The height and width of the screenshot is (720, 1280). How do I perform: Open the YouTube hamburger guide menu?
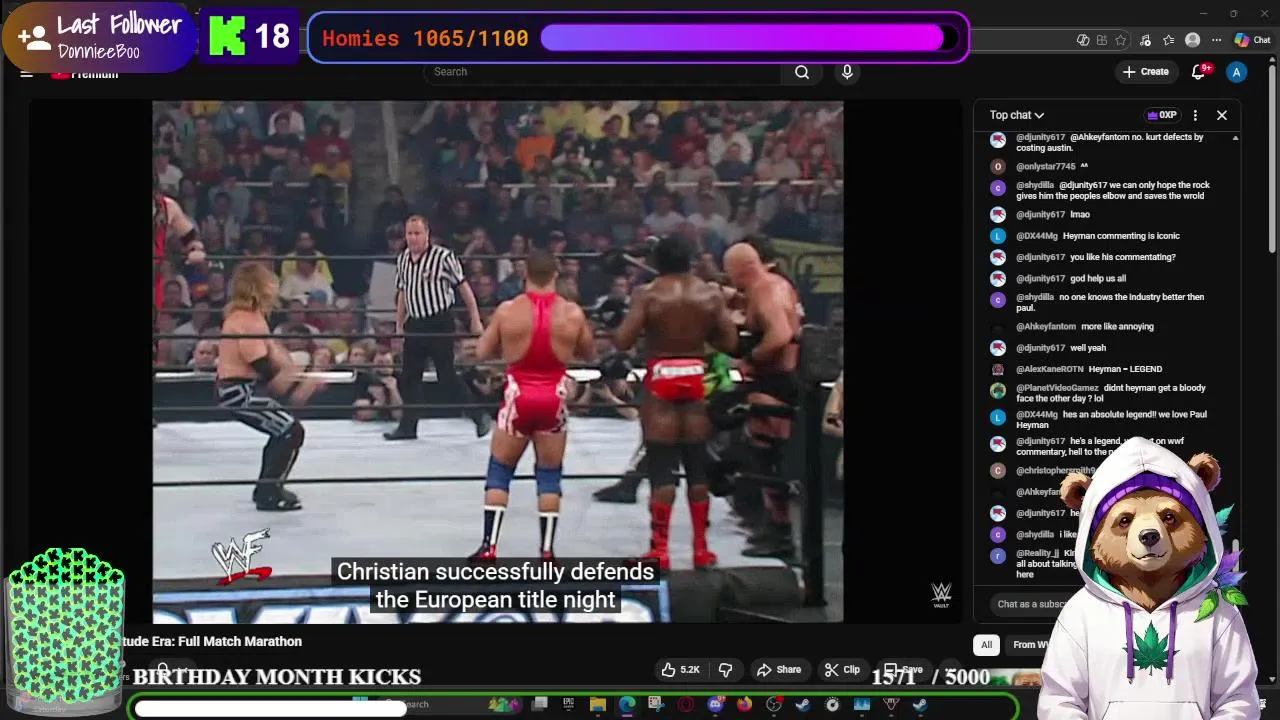pos(27,72)
